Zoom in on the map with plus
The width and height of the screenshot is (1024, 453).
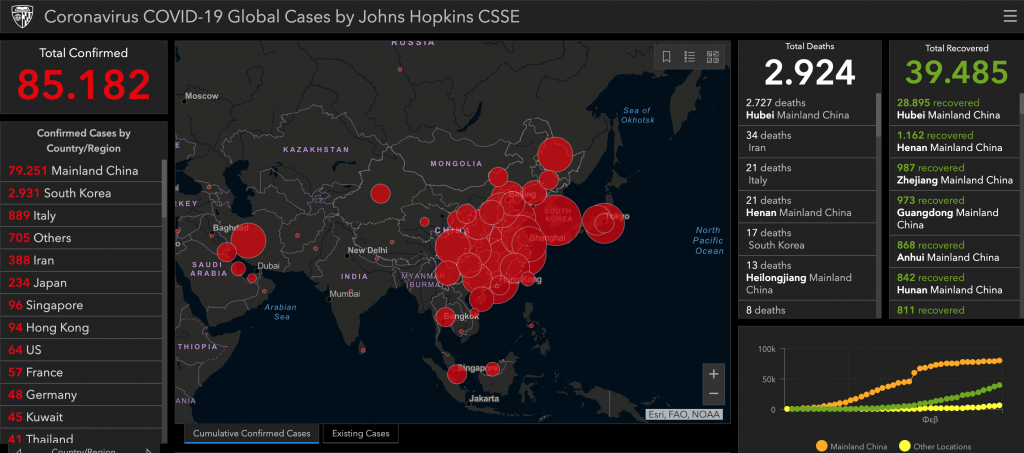[713, 374]
